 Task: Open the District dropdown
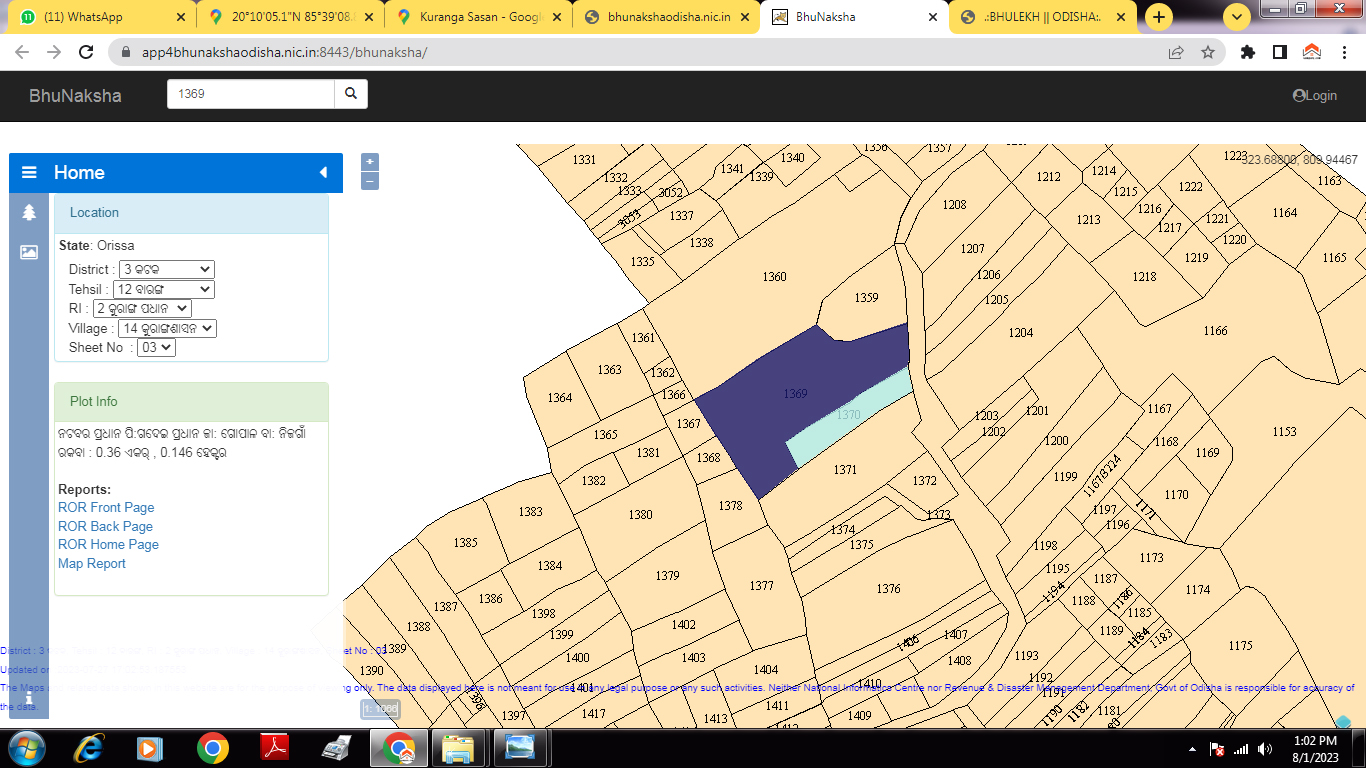[x=166, y=270]
